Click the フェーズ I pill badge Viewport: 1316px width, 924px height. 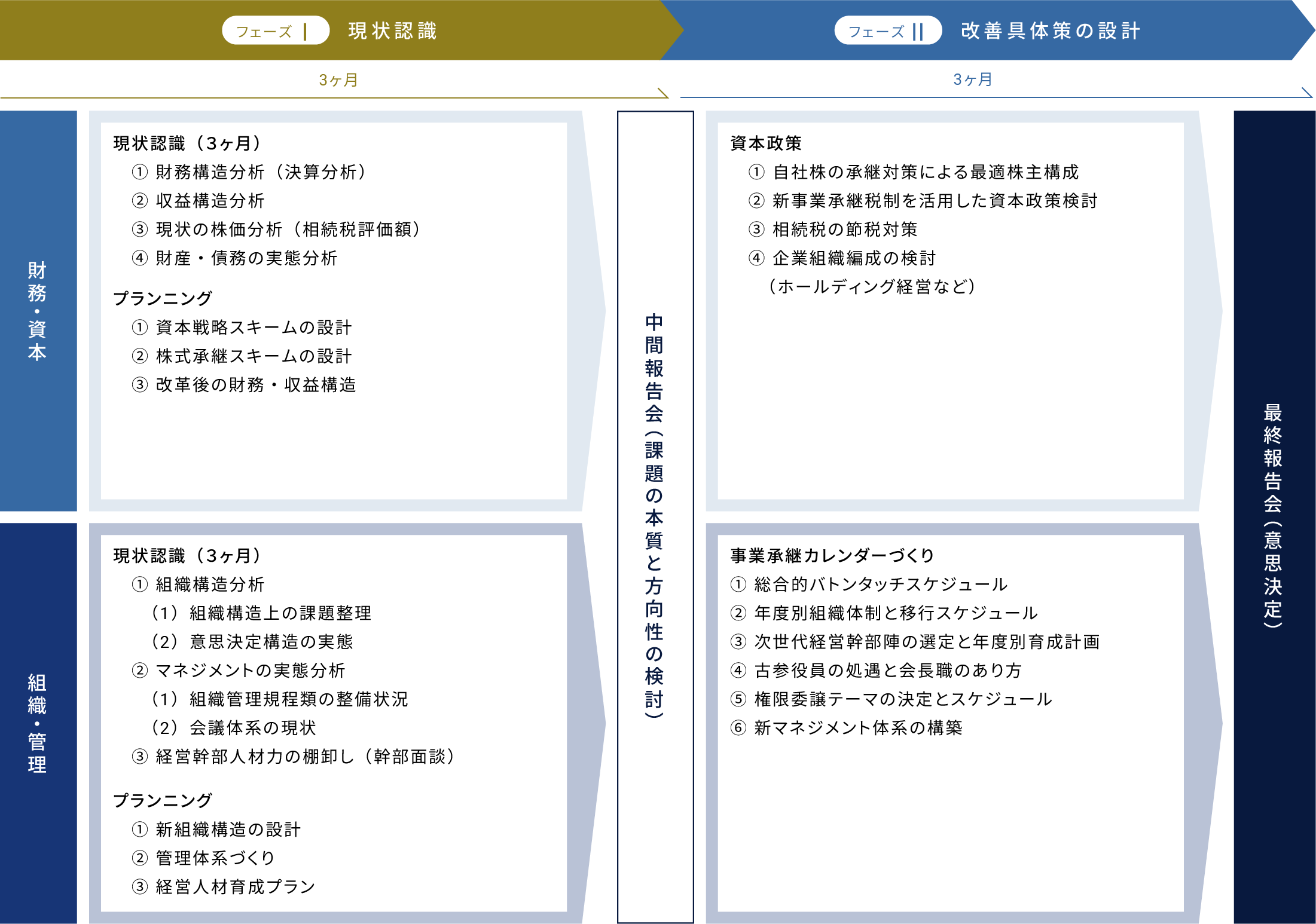(x=275, y=30)
